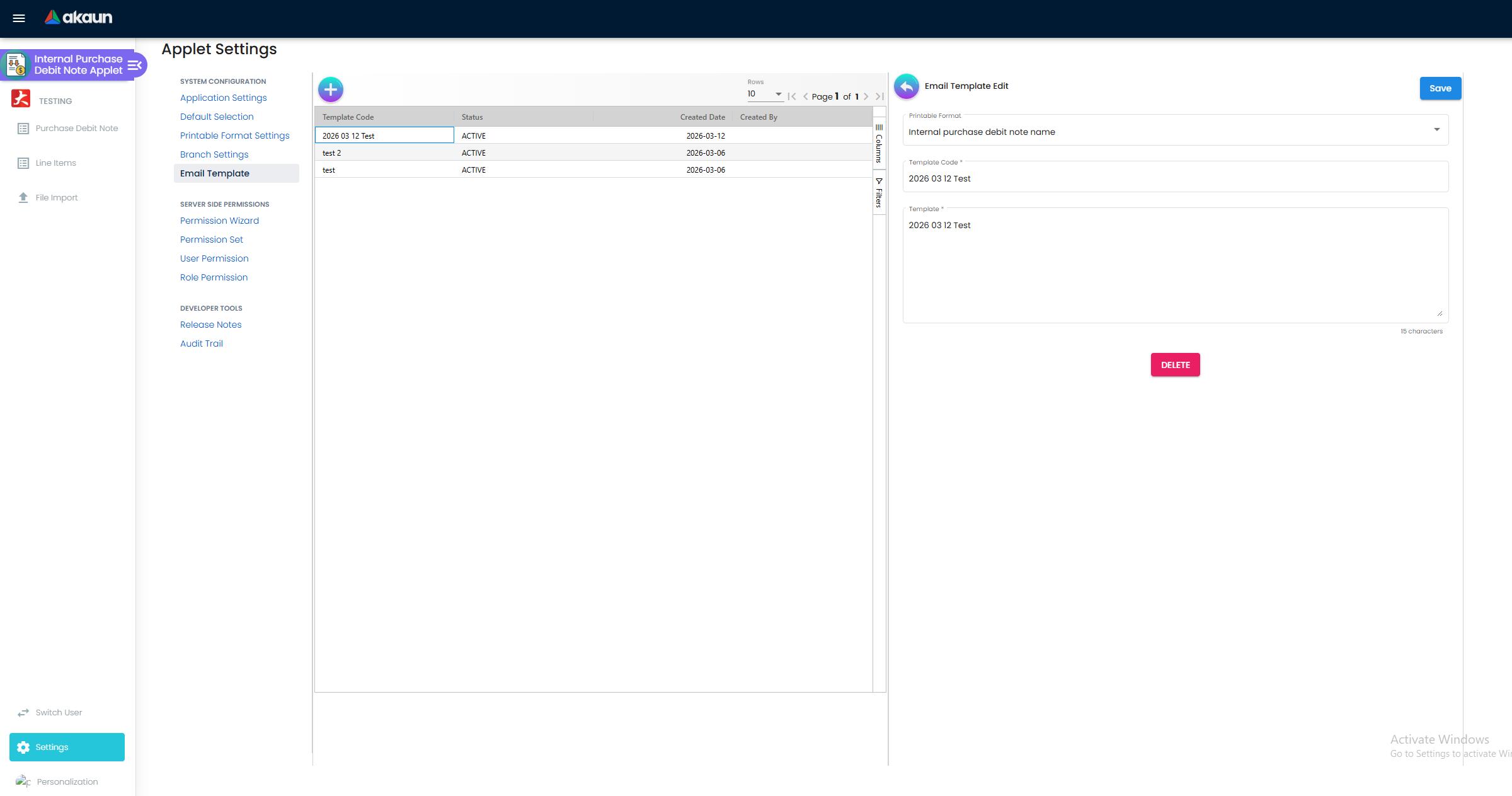Image resolution: width=1512 pixels, height=796 pixels.
Task: Click the back arrow beside Email Template Edit
Action: tap(907, 86)
